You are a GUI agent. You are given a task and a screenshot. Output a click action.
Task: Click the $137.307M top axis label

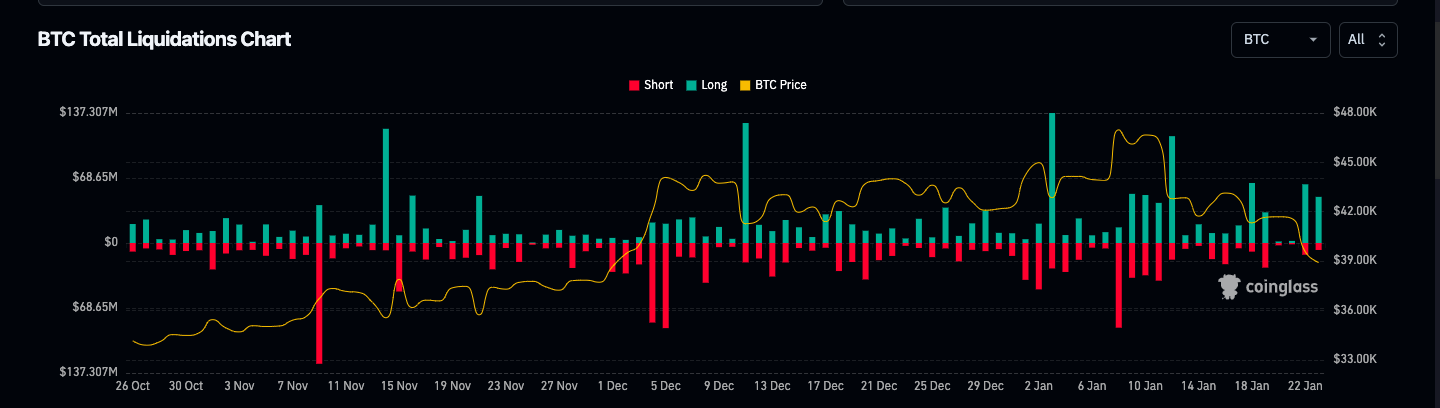[89, 112]
